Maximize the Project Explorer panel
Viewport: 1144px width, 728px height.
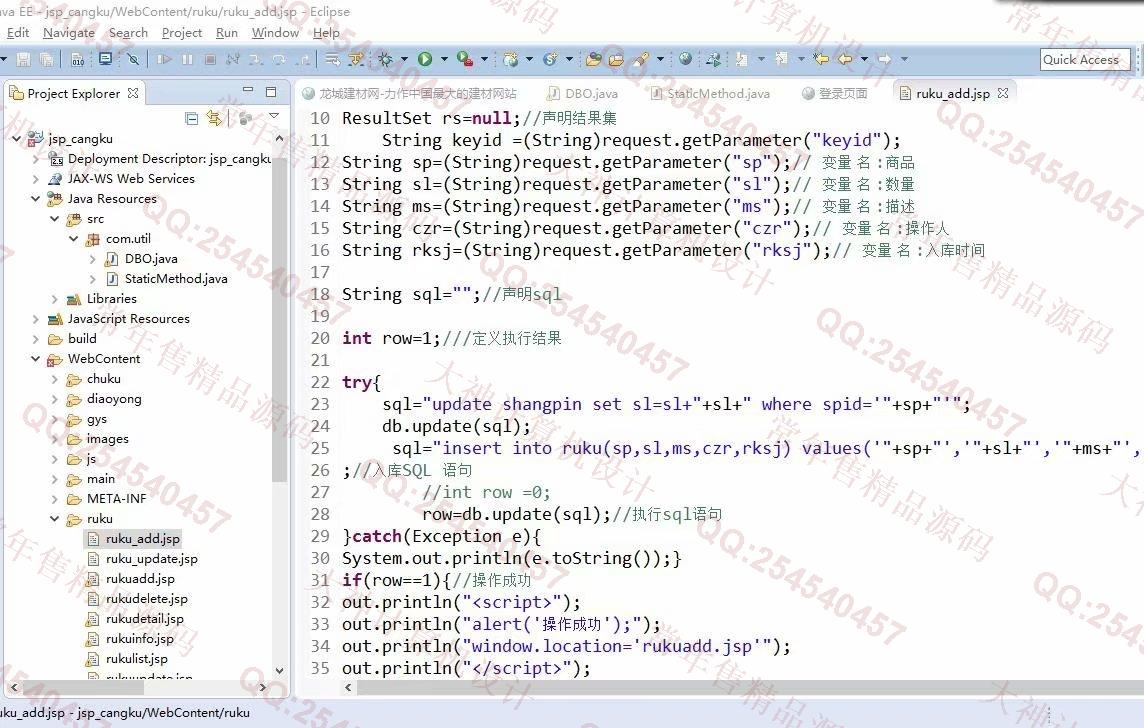click(271, 92)
